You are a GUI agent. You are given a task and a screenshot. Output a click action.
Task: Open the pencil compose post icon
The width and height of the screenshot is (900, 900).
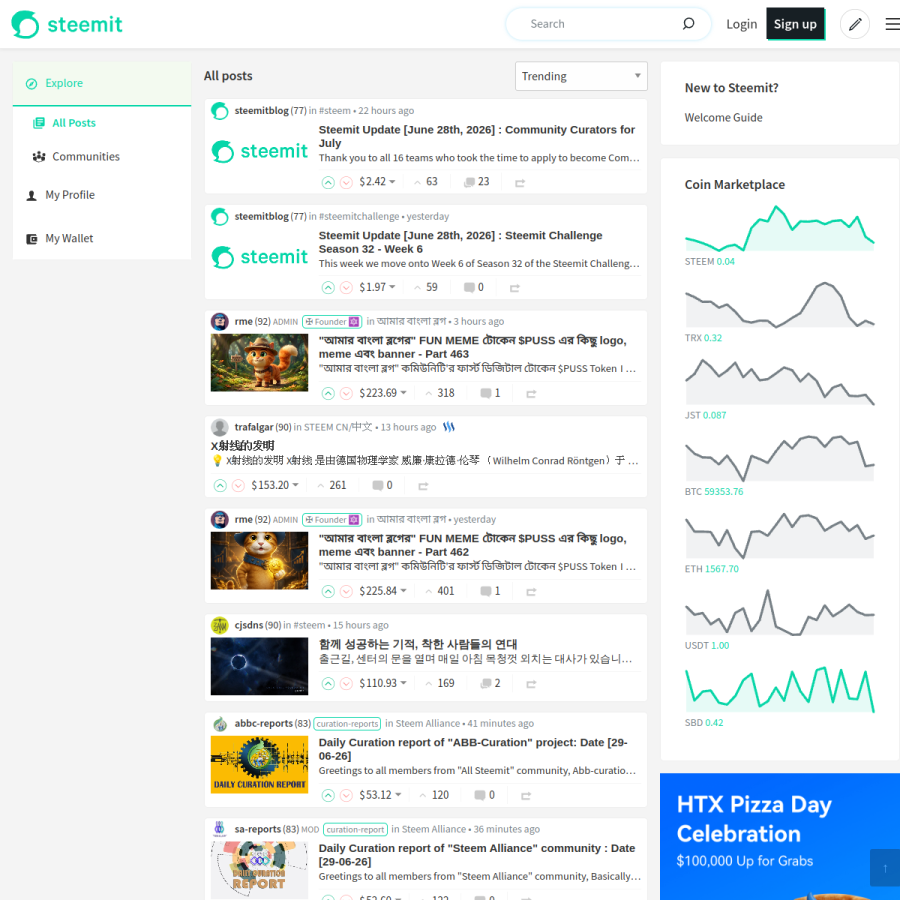[854, 24]
